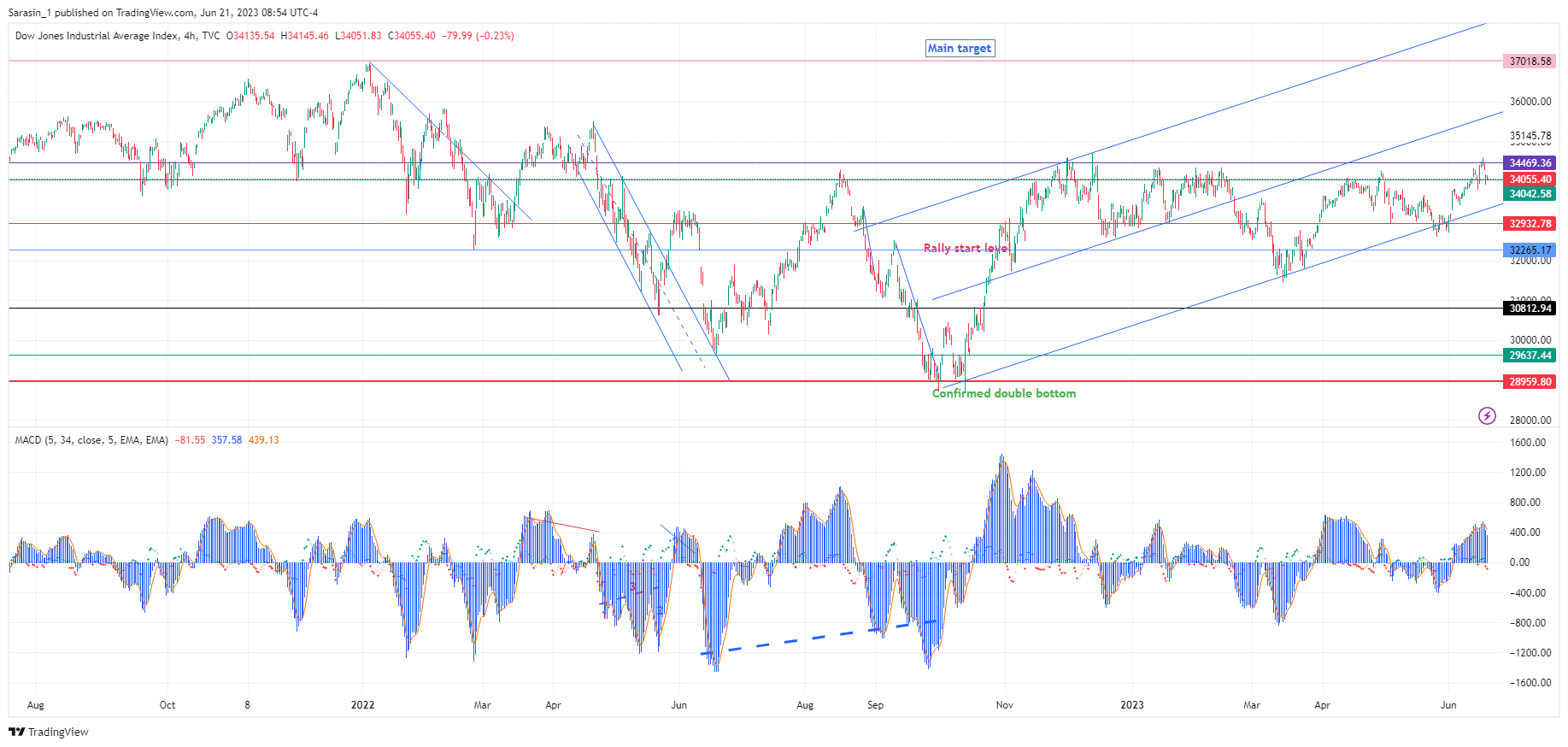The height and width of the screenshot is (747, 1568).
Task: Select the red 28959.80 price label
Action: [x=1530, y=382]
